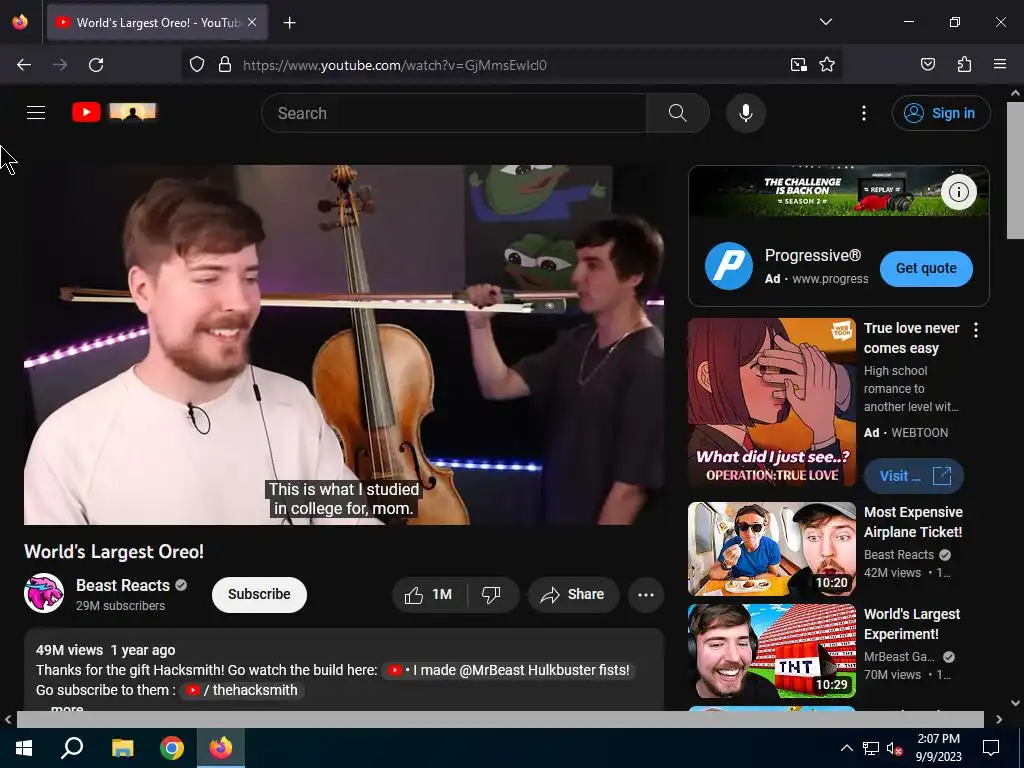
Task: Open ad info icon on Progressive banner
Action: pyautogui.click(x=958, y=192)
